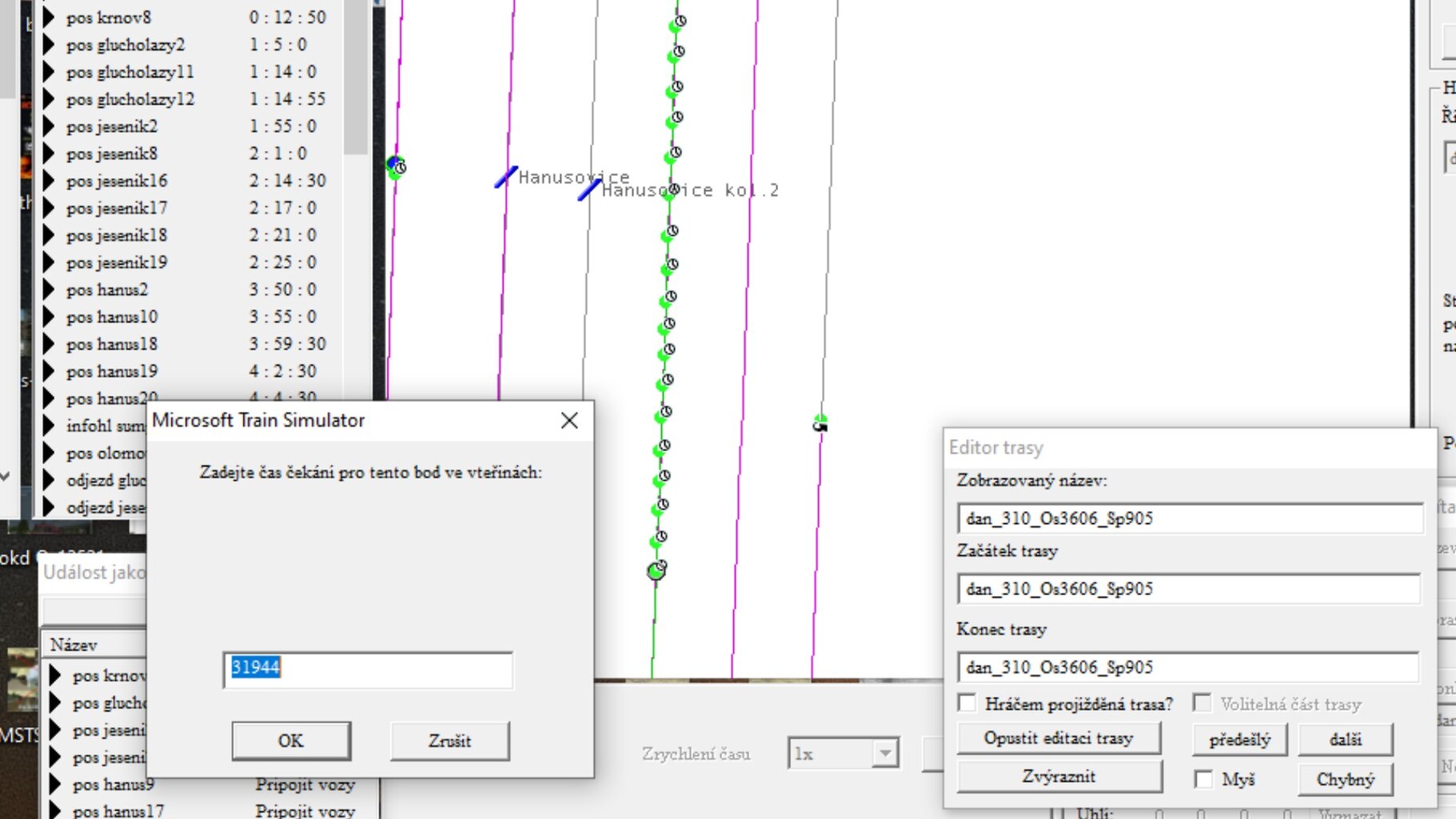Select the time value 1 : 5 : 0
Screen dimensions: 1456x819
tap(278, 44)
